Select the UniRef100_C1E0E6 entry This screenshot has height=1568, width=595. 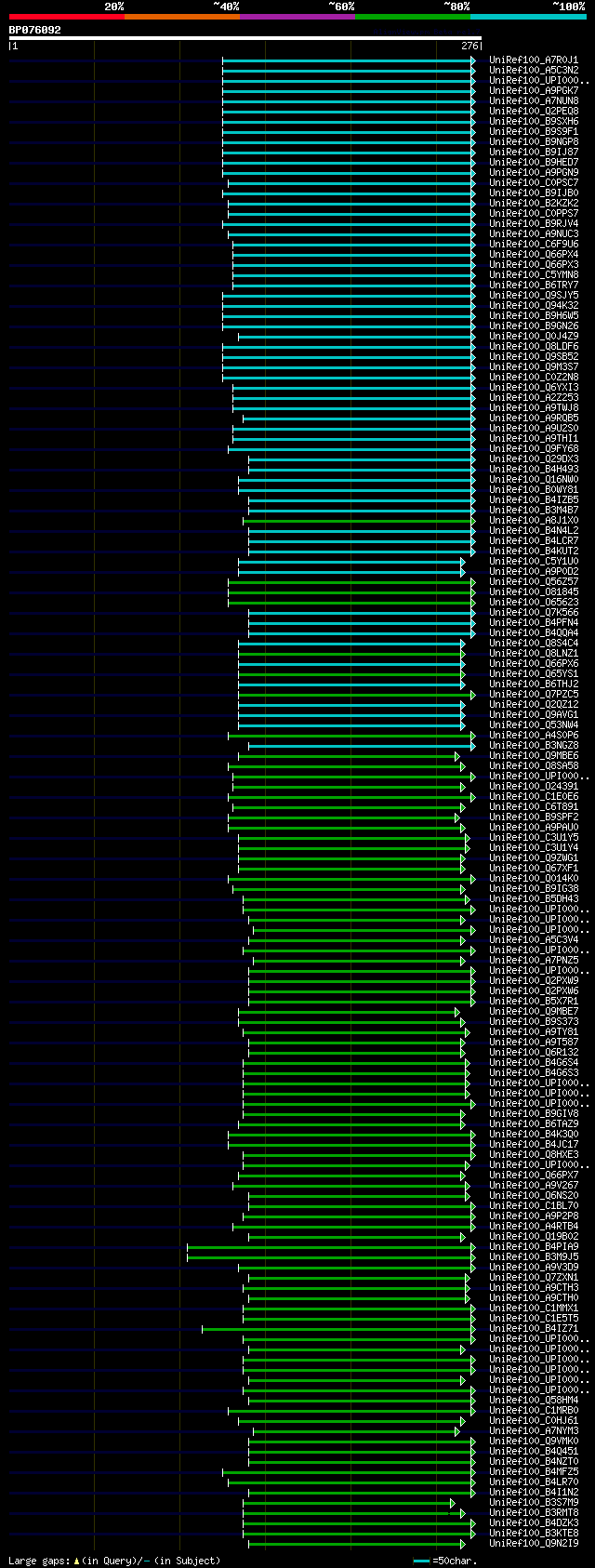[534, 797]
